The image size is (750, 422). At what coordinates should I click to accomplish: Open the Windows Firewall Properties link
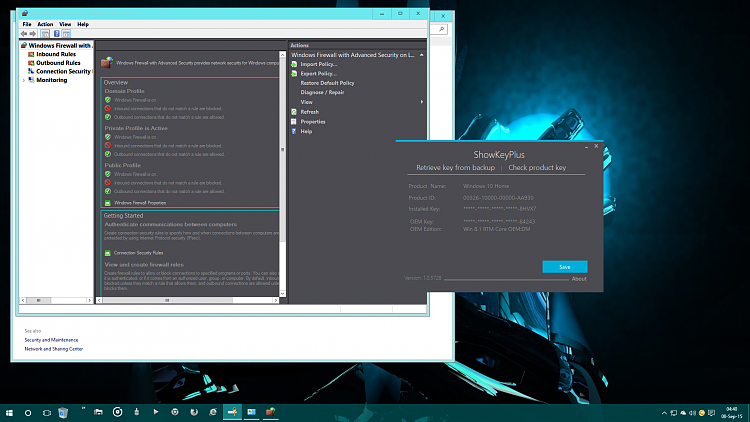point(140,203)
